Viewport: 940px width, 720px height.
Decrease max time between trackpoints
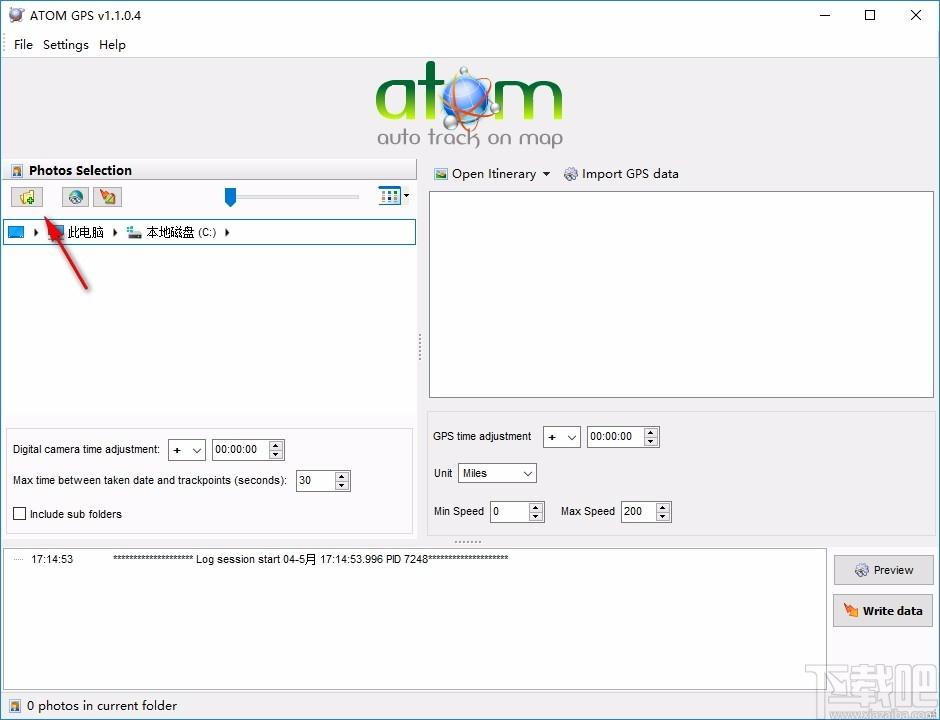pos(342,486)
